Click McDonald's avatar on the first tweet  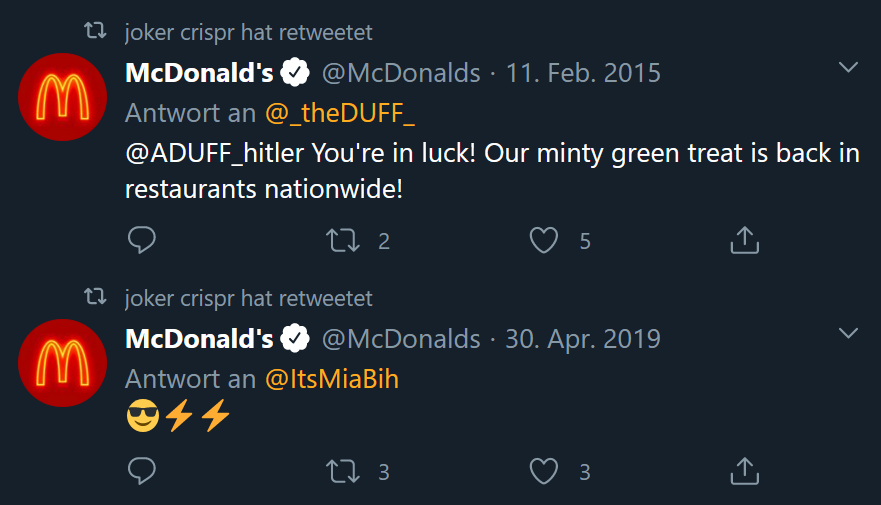[x=62, y=97]
